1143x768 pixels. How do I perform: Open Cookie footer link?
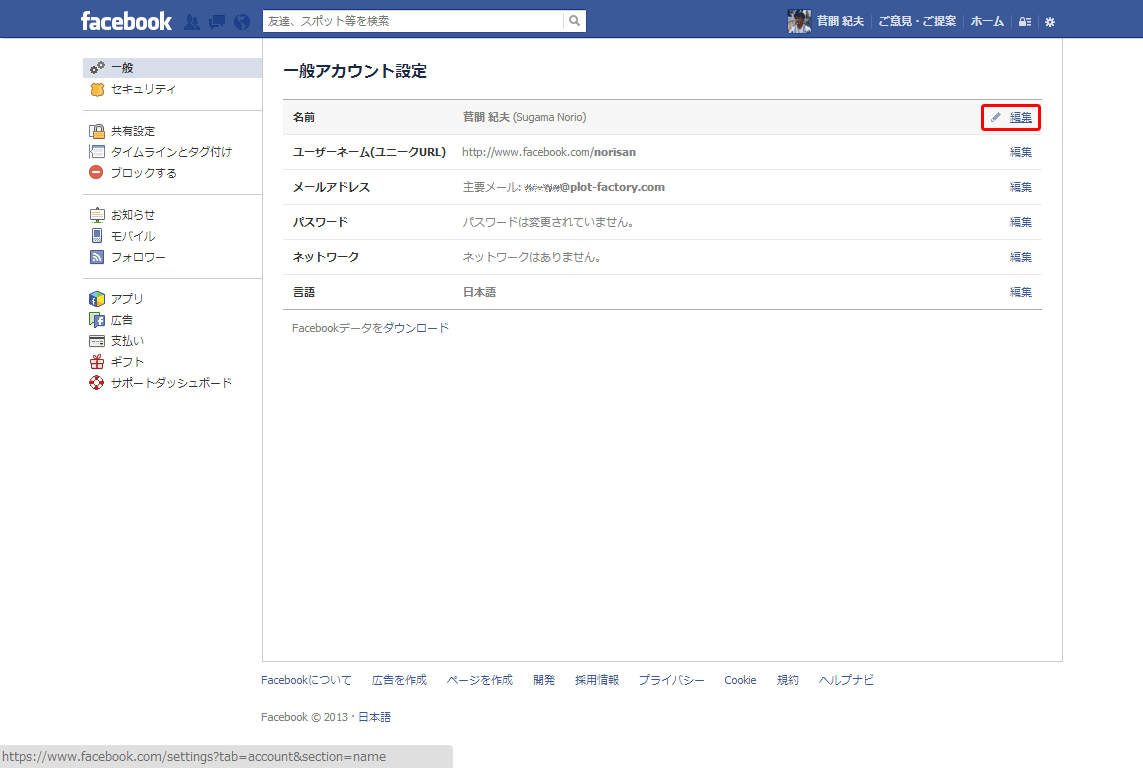coord(740,680)
